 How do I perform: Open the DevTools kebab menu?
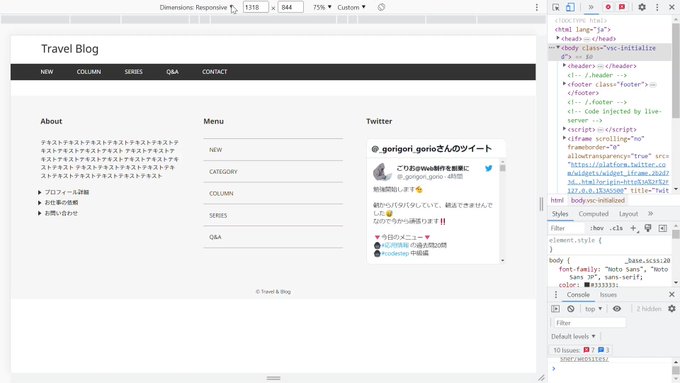657,7
